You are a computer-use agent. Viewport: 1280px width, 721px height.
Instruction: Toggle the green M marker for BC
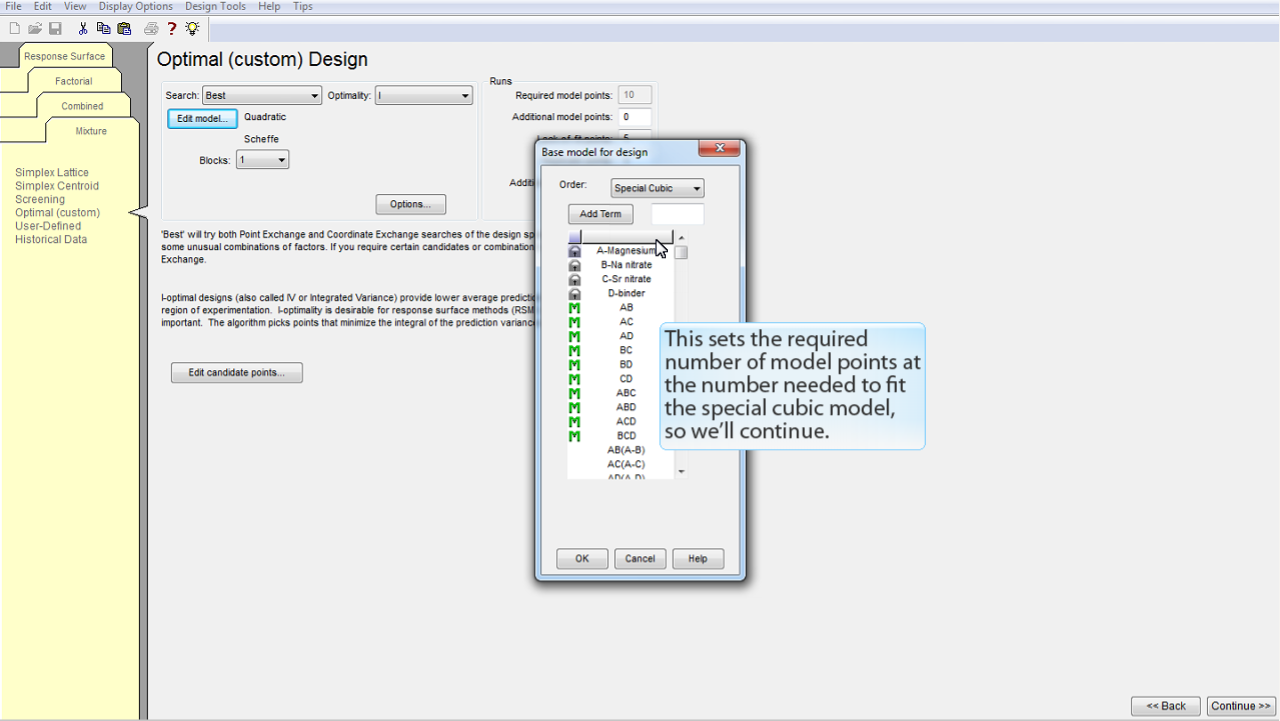[x=575, y=351]
